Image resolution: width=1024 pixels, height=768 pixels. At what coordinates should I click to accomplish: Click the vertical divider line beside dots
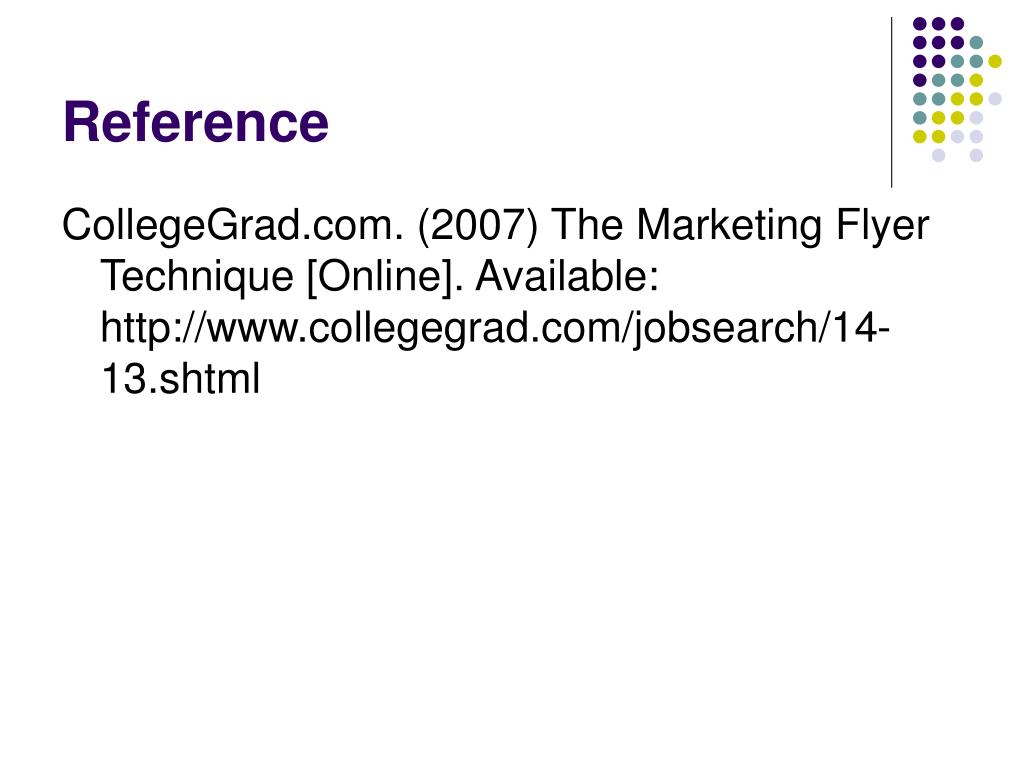892,103
